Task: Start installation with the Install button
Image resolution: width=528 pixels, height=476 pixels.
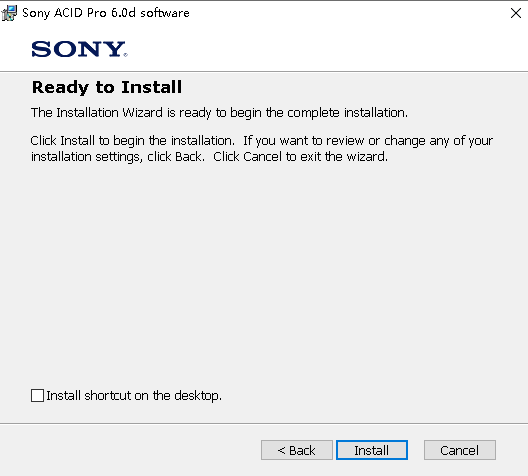Action: [372, 450]
